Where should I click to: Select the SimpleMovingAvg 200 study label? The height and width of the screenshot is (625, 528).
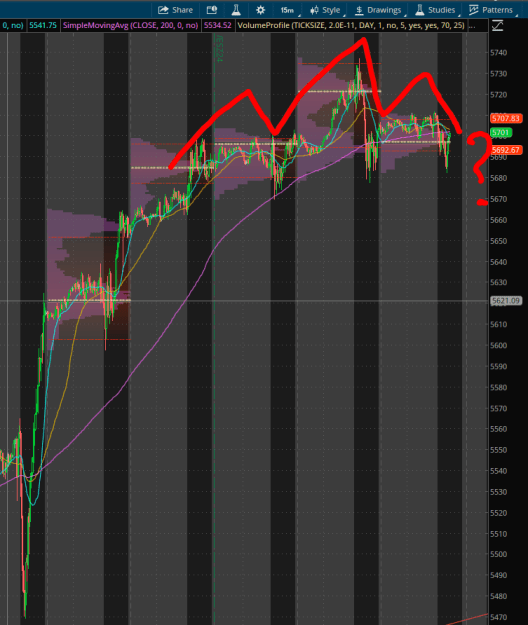click(131, 26)
